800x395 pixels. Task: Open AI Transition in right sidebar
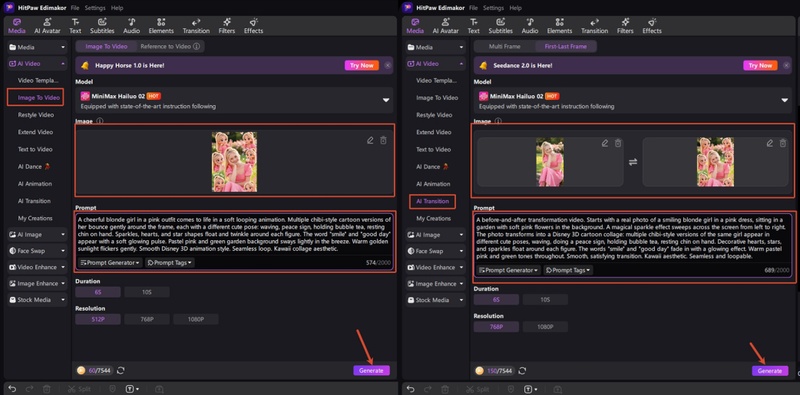(x=433, y=201)
